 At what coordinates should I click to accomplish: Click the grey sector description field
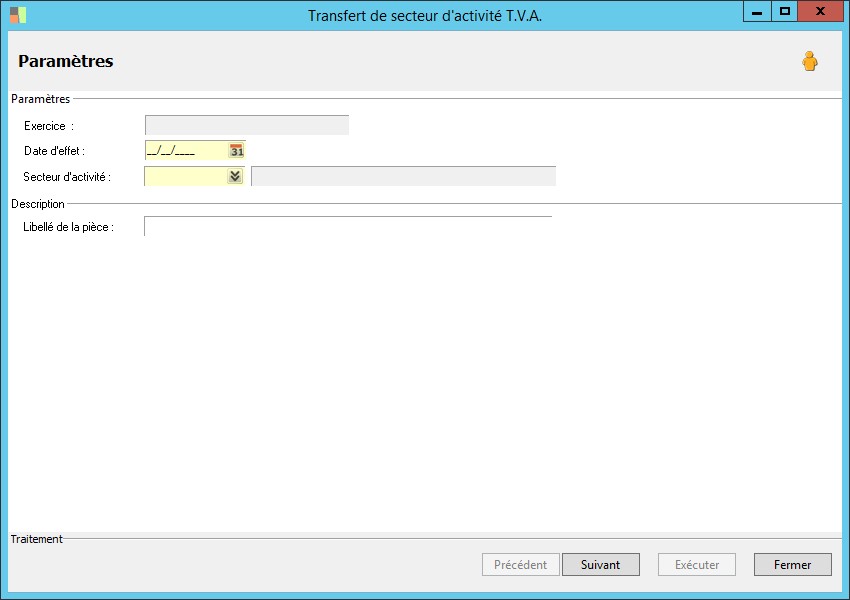point(403,176)
